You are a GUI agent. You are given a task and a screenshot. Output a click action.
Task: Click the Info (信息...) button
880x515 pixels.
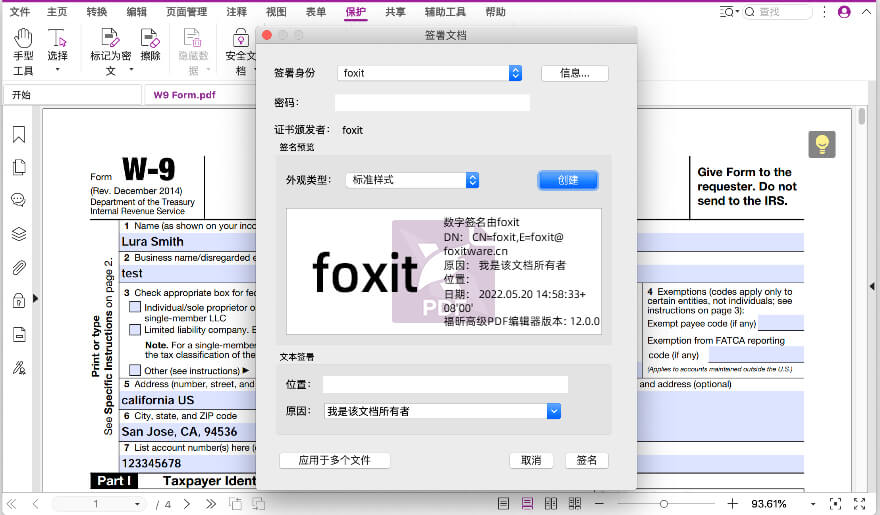575,73
